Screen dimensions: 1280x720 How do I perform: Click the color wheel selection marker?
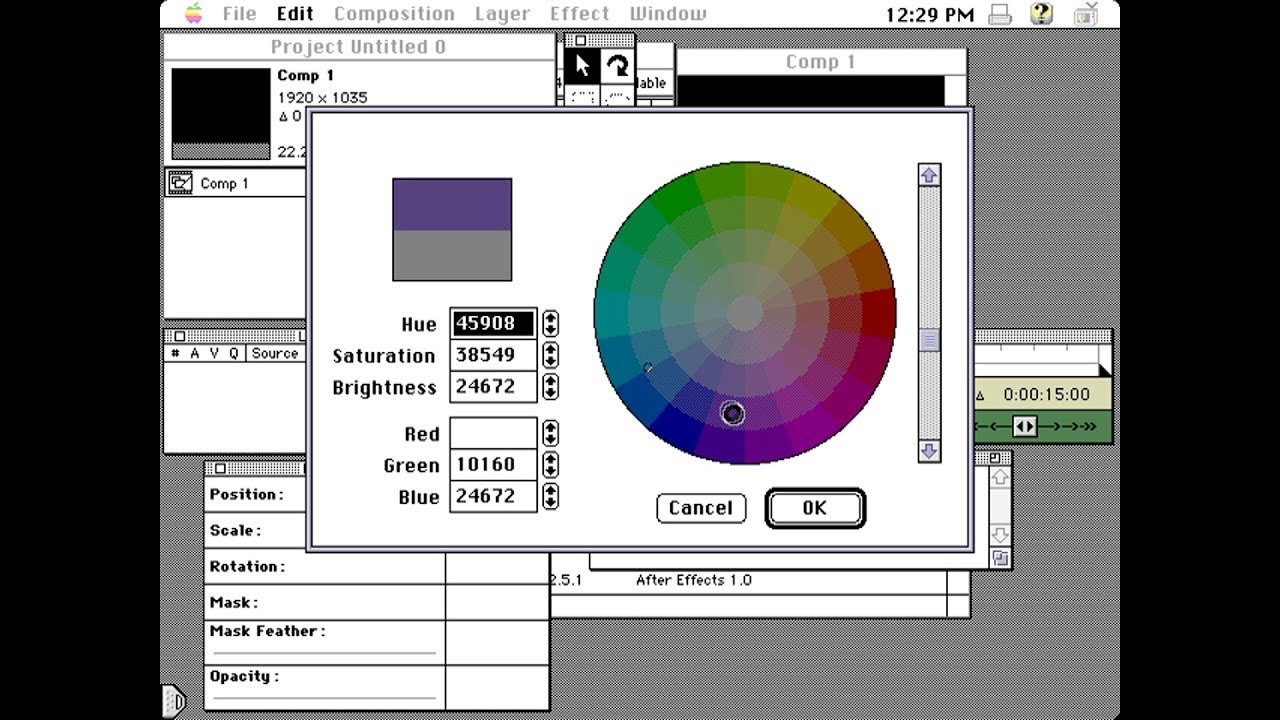(x=732, y=413)
